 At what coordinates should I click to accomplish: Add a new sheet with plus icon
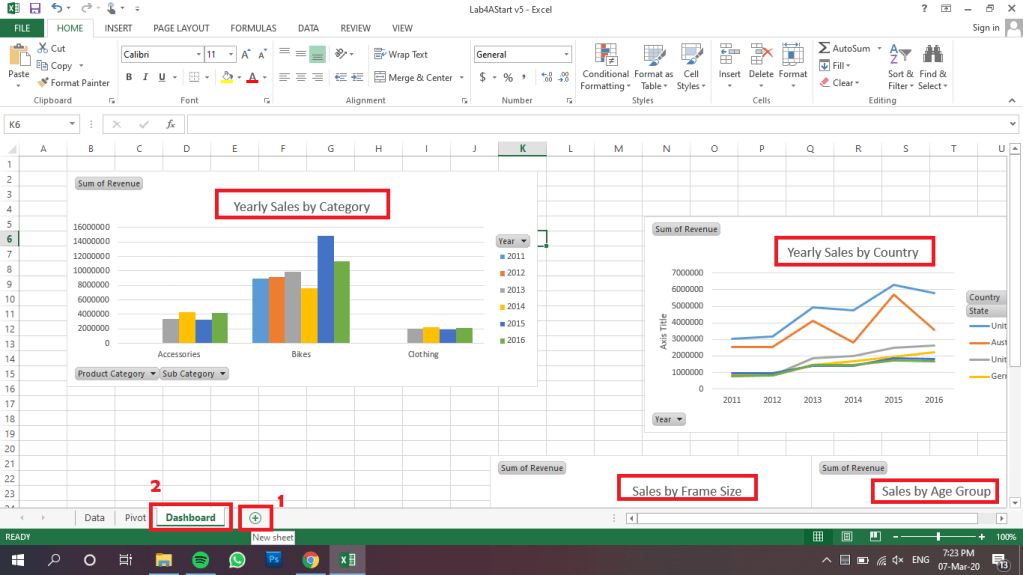(x=255, y=518)
